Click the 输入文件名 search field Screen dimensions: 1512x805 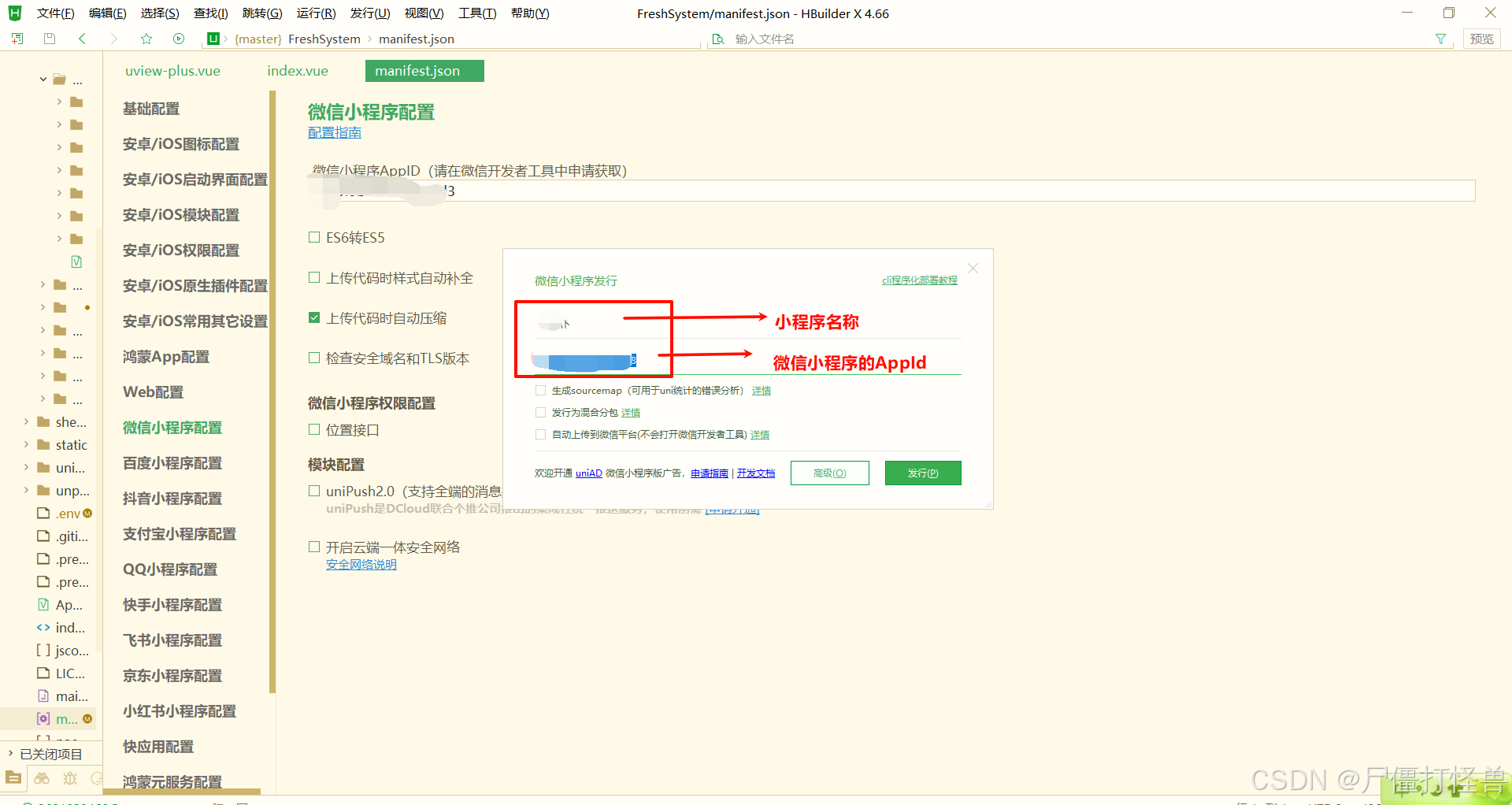(x=1079, y=39)
